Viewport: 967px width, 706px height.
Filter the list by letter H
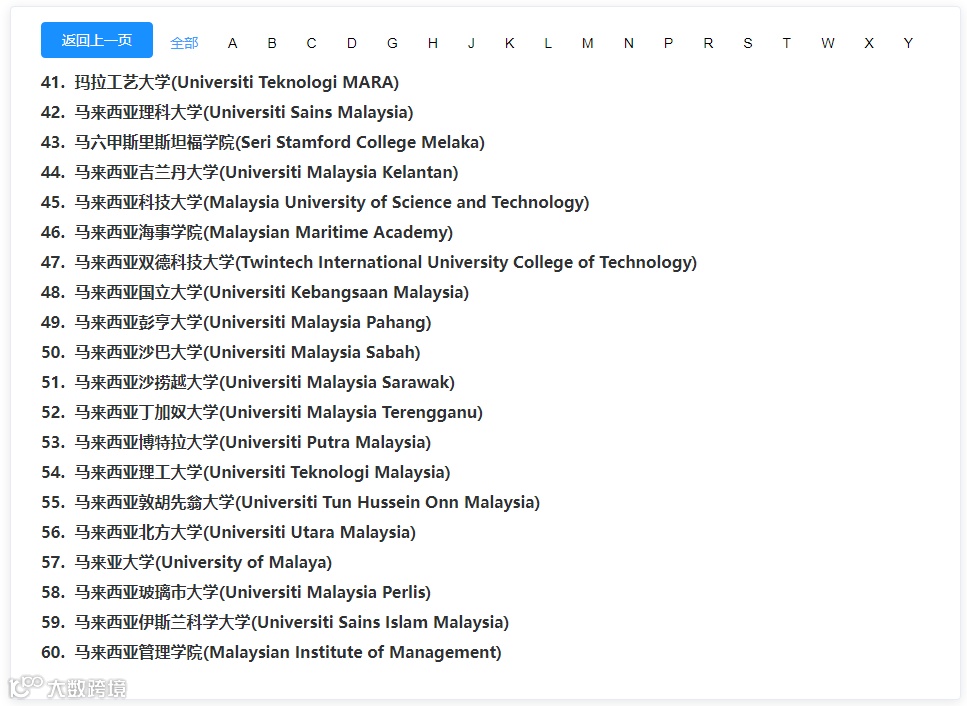433,43
